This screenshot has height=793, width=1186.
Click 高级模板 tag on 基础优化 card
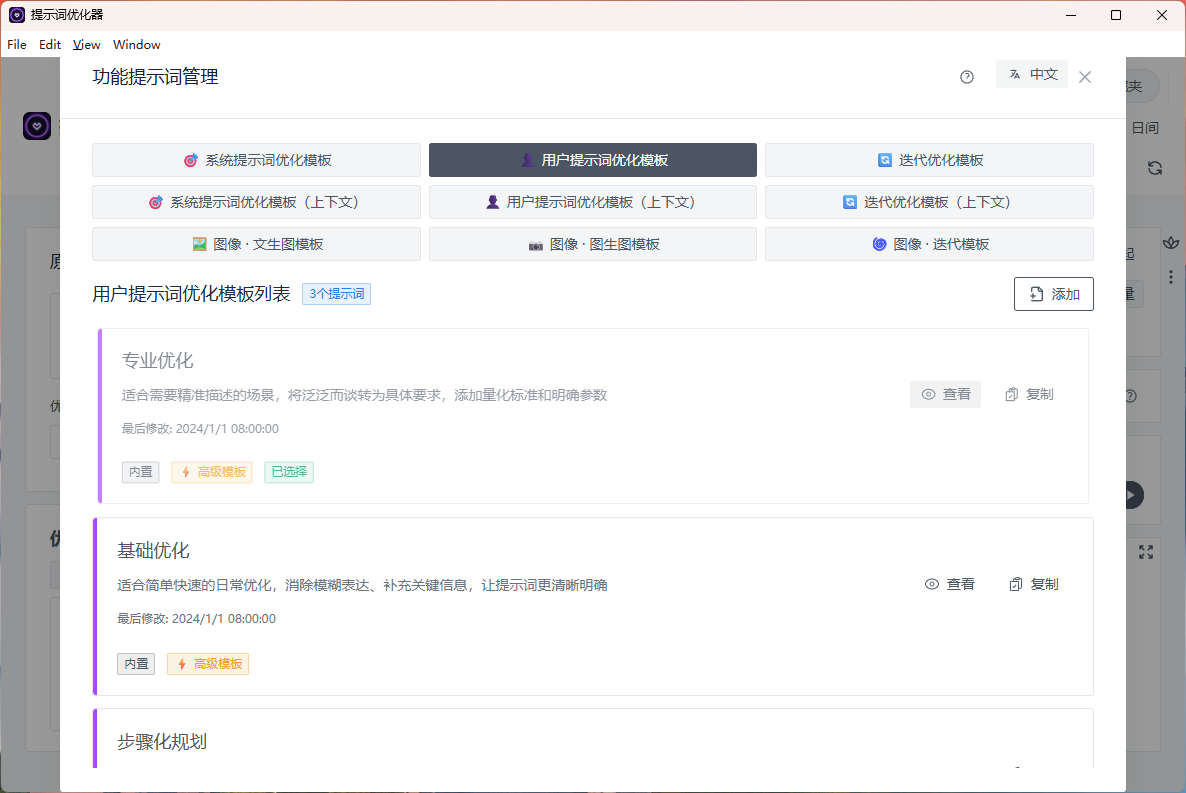tap(208, 664)
